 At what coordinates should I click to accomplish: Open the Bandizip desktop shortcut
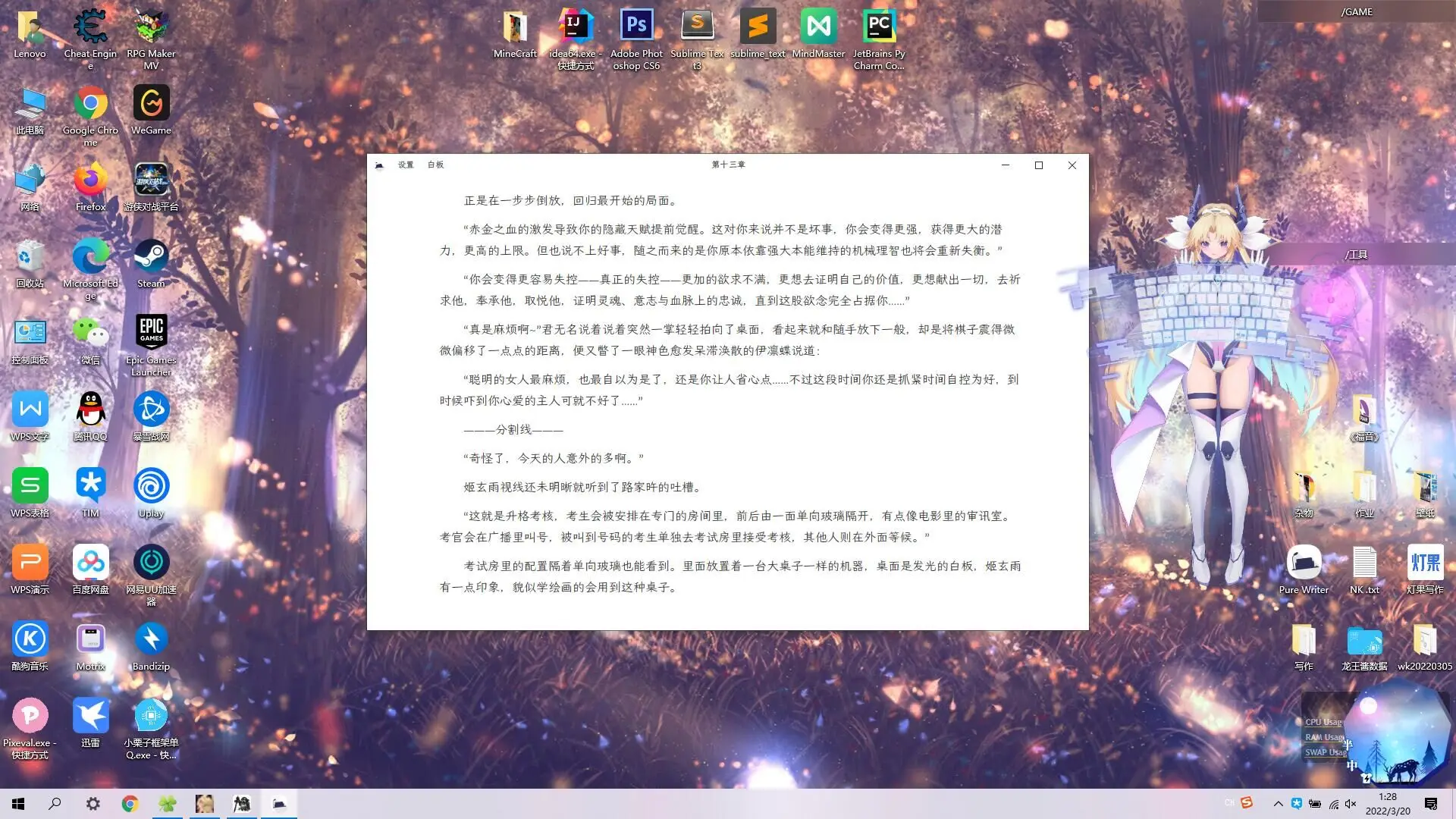point(151,646)
